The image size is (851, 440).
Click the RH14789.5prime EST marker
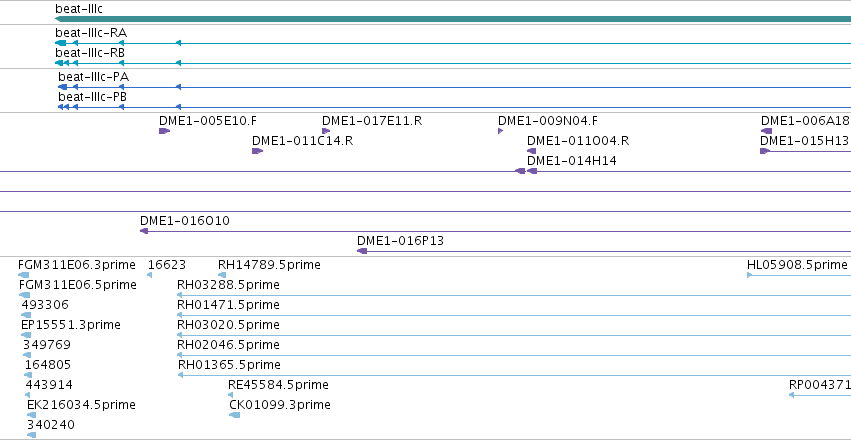click(x=221, y=275)
